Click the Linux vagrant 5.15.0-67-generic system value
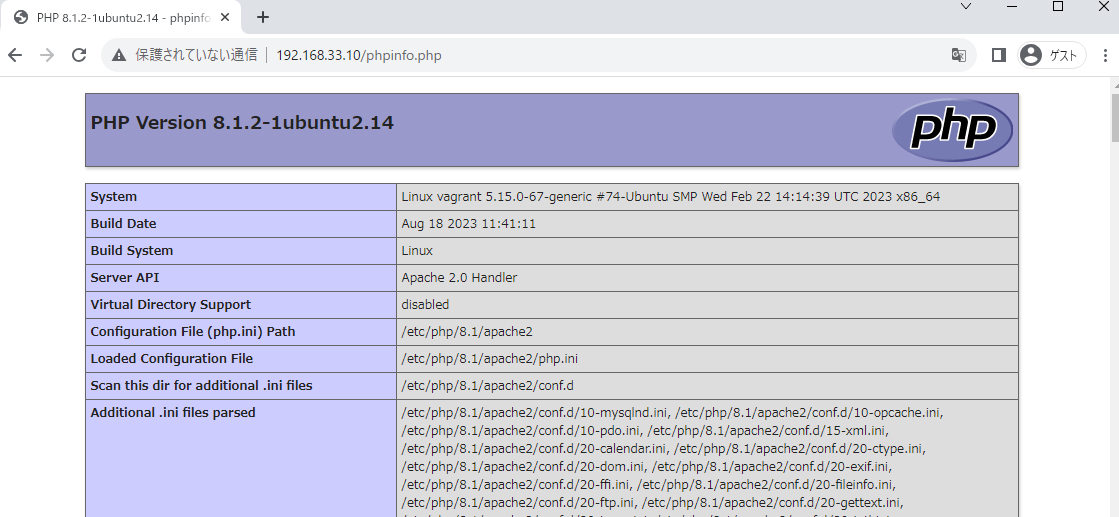1119x517 pixels. click(670, 196)
